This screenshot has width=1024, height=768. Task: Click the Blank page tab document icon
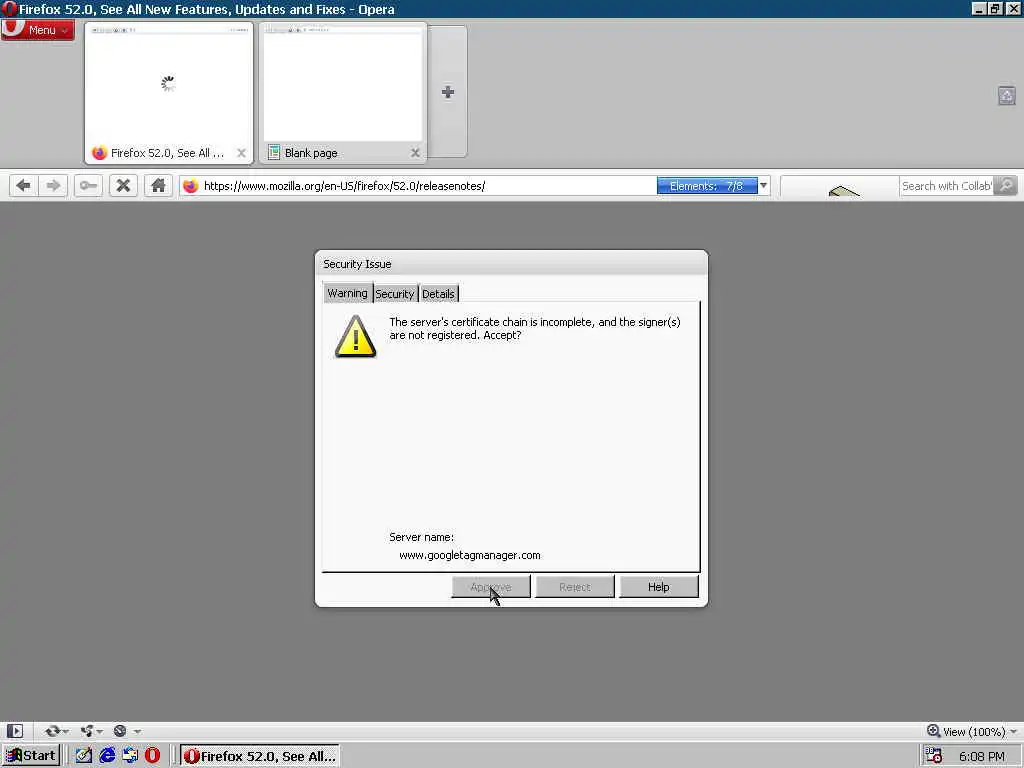tap(274, 153)
